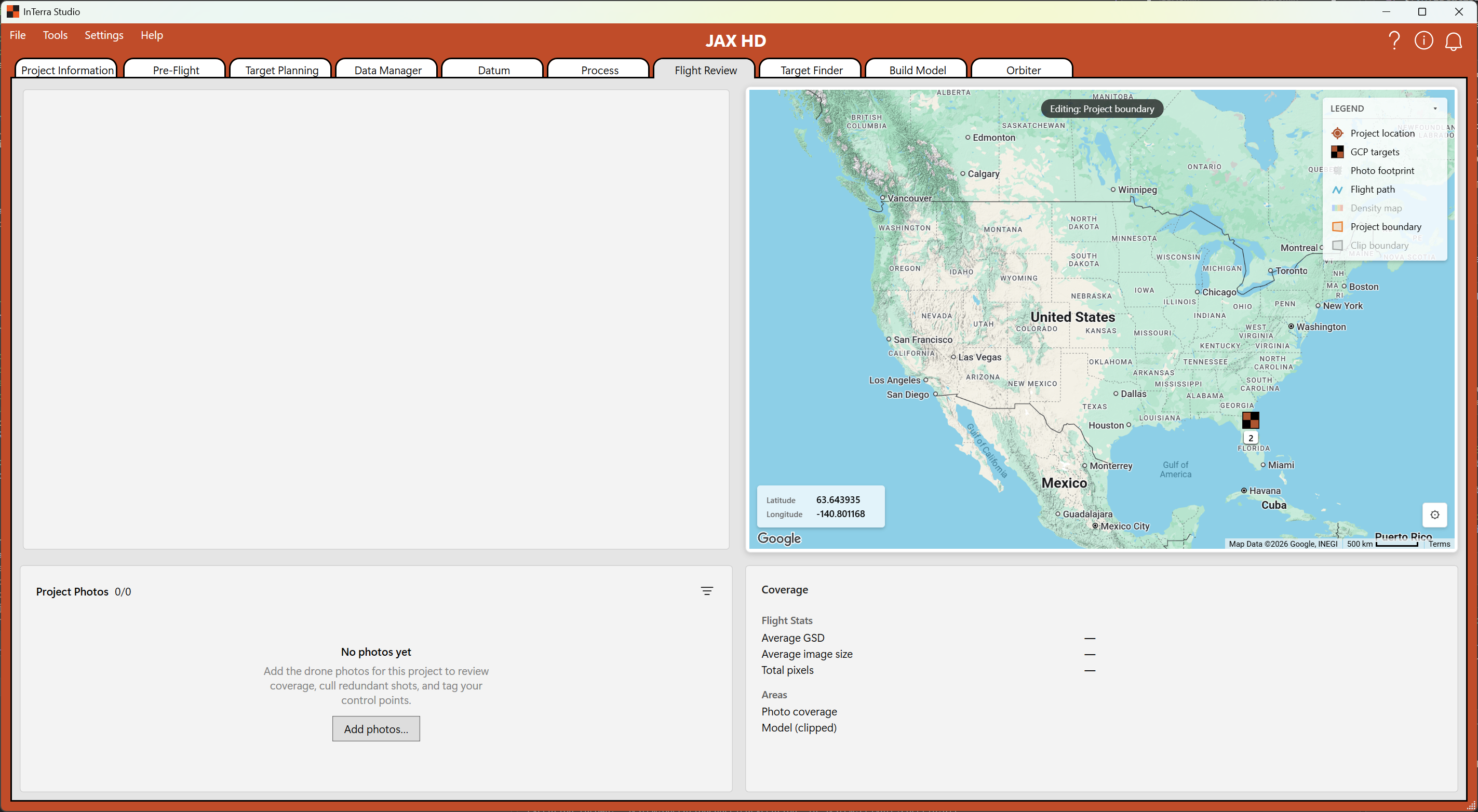Click the latitude value 63.643935
This screenshot has height=812, width=1478.
pyautogui.click(x=838, y=499)
